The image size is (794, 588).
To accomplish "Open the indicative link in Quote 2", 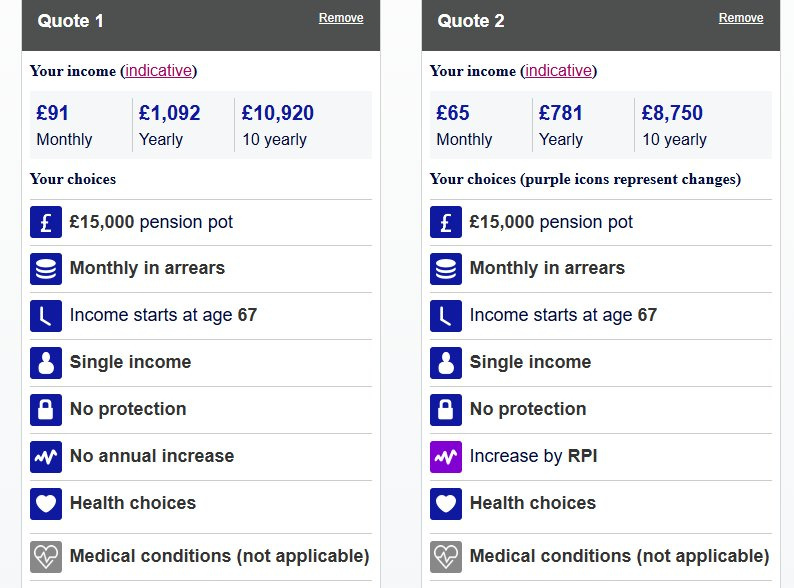I will coord(559,71).
